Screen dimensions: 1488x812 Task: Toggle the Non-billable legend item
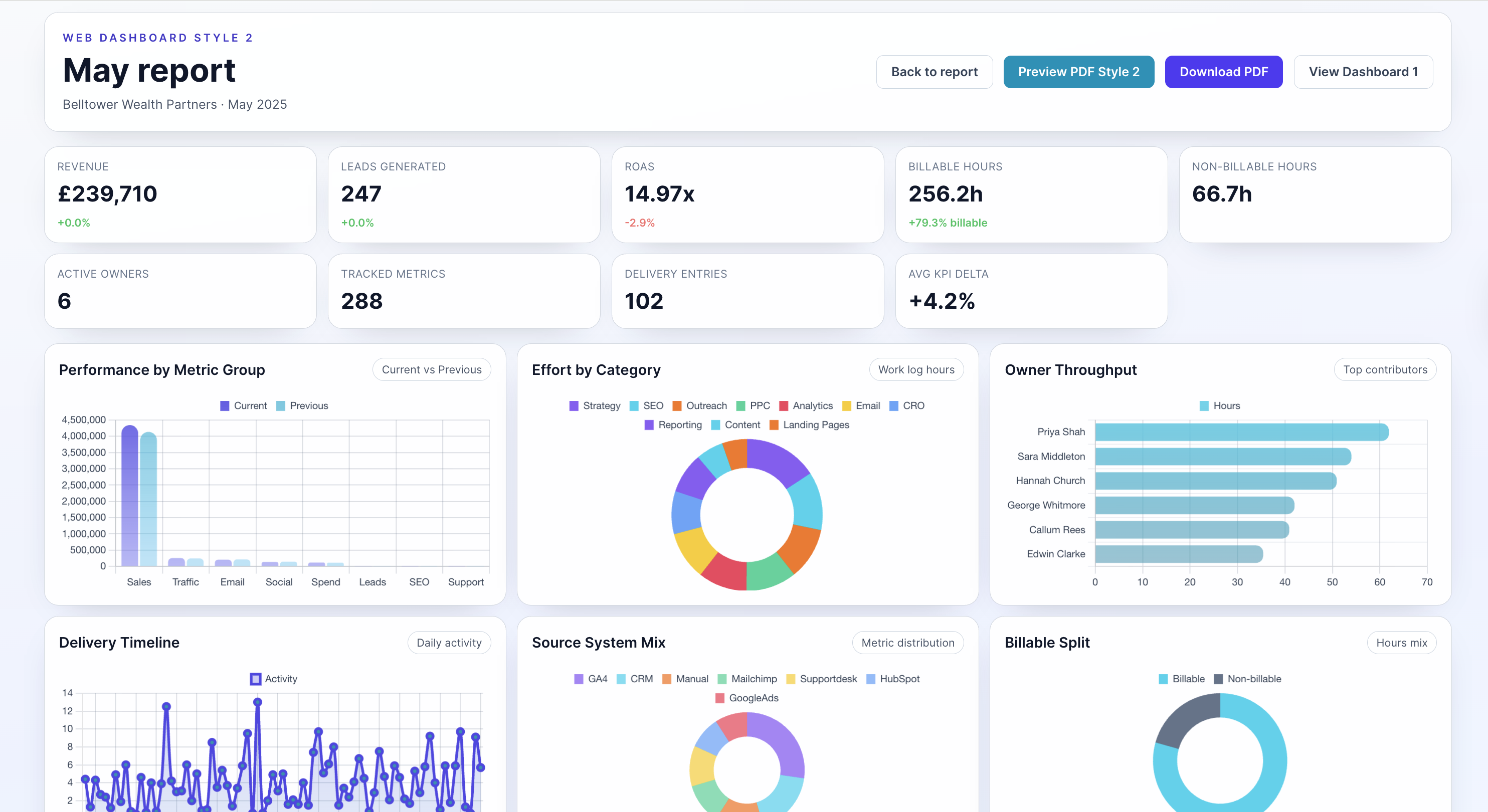click(1247, 679)
